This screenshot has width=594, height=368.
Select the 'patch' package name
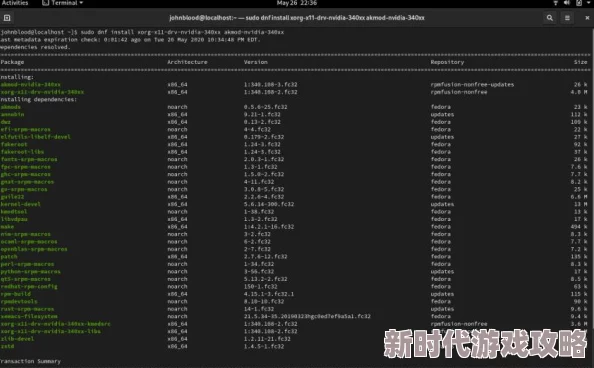click(x=9, y=257)
